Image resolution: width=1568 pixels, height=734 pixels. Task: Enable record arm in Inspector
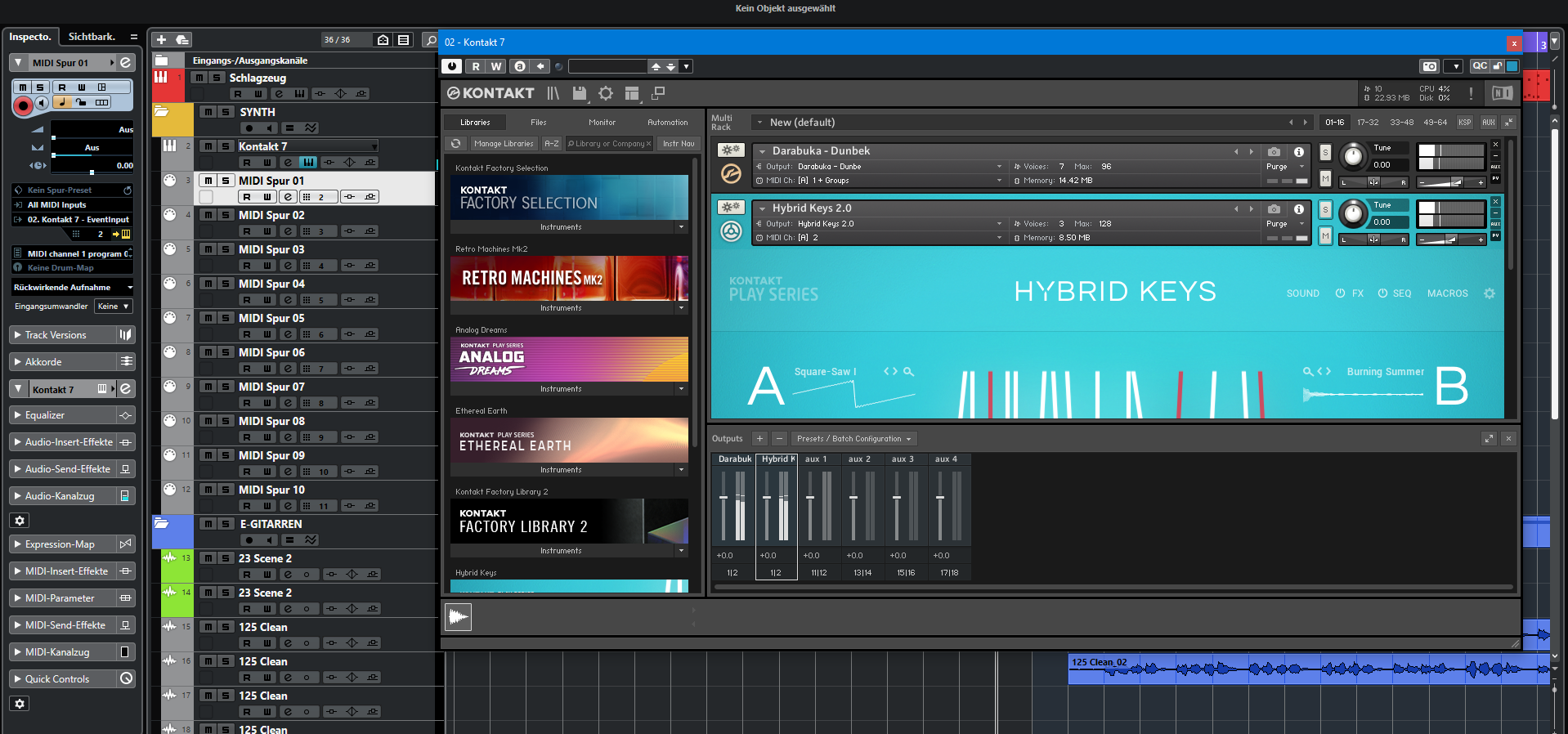click(x=23, y=105)
